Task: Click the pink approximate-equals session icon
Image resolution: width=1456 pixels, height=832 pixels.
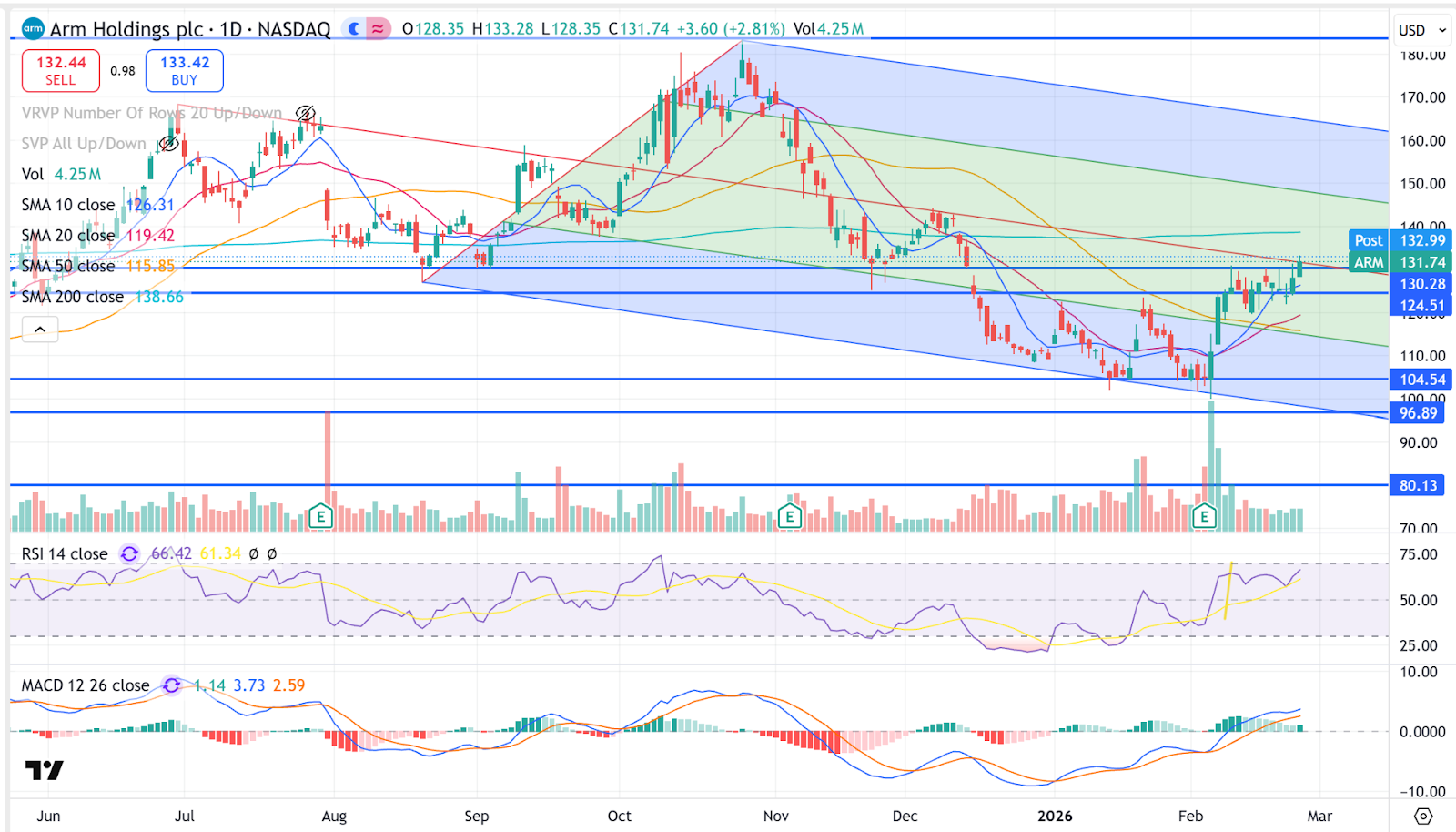Action: pyautogui.click(x=378, y=29)
